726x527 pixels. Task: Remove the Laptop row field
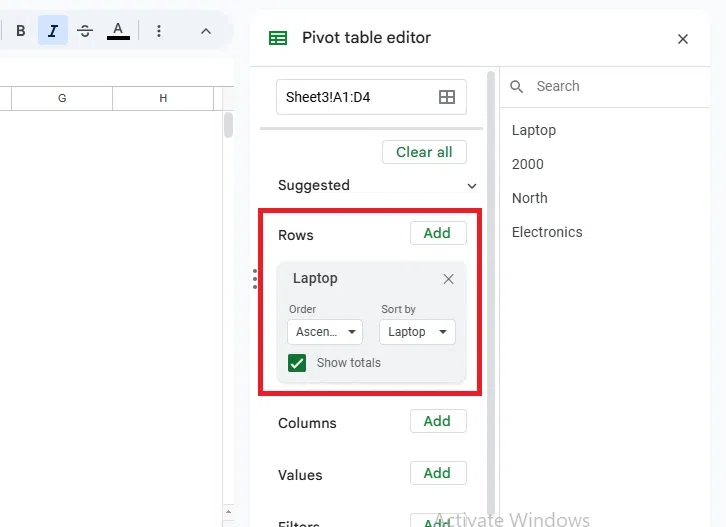pyautogui.click(x=448, y=279)
